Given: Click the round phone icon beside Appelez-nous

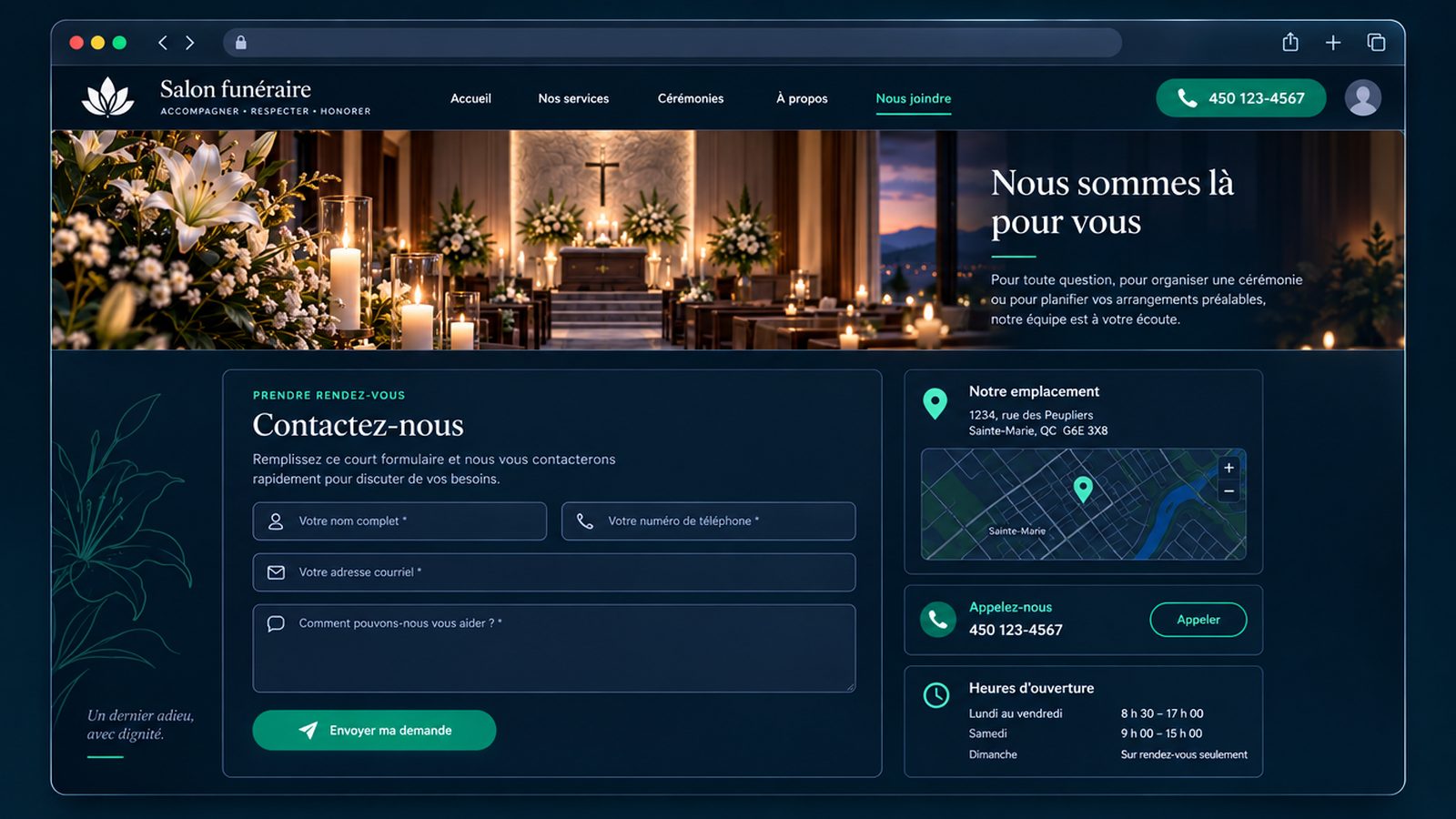Looking at the screenshot, I should click(938, 620).
